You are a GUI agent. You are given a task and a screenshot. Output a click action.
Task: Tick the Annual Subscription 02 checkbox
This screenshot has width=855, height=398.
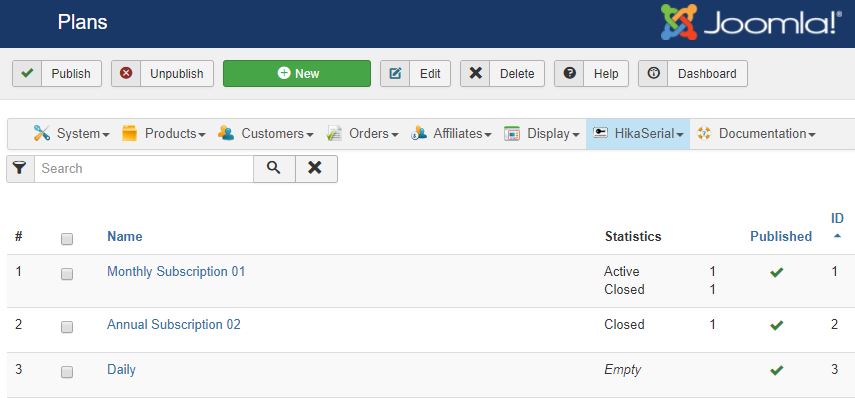pyautogui.click(x=67, y=327)
